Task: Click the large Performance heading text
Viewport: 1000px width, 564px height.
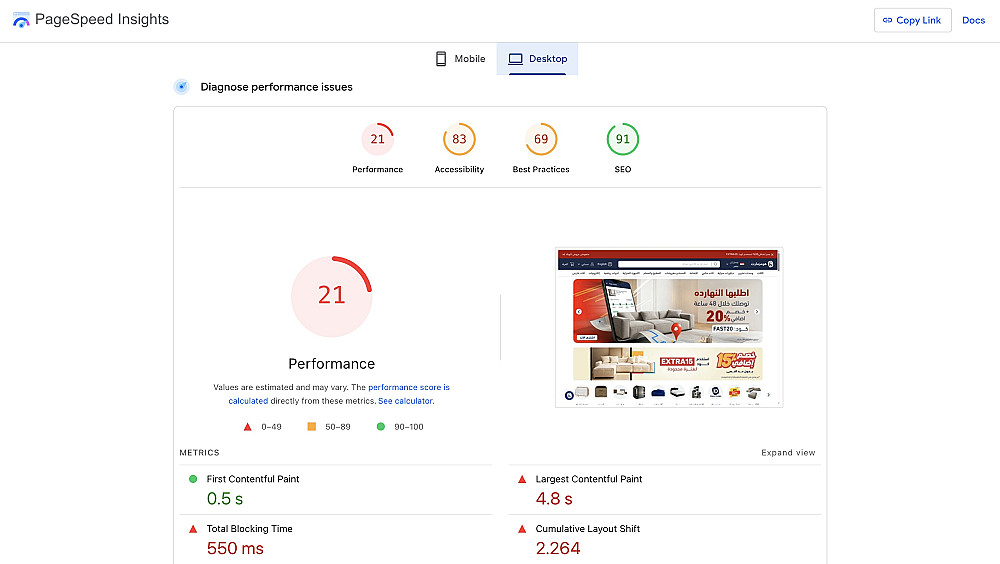Action: (x=332, y=364)
